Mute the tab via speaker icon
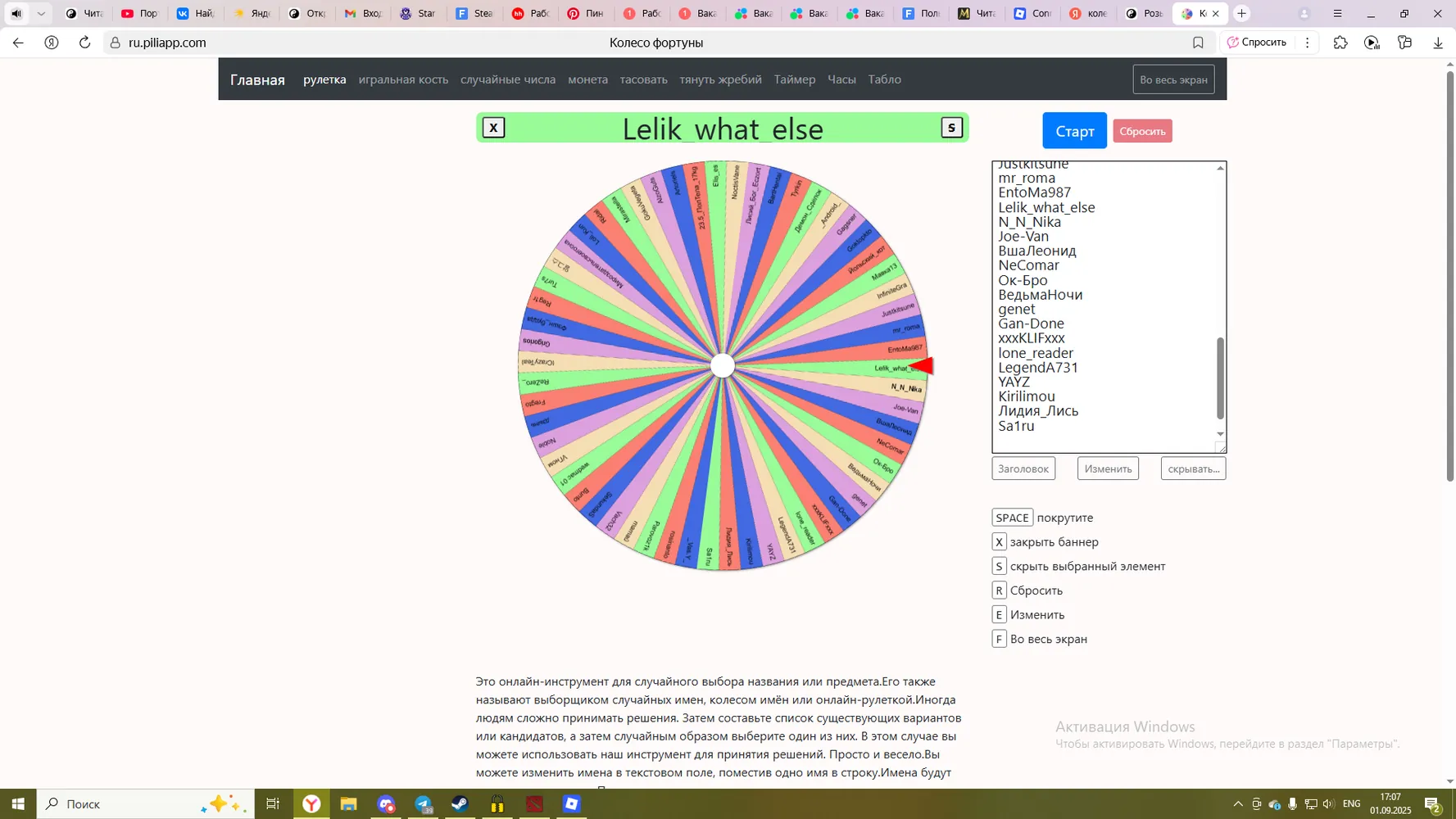Screen dimensions: 1456x819 click(x=16, y=13)
